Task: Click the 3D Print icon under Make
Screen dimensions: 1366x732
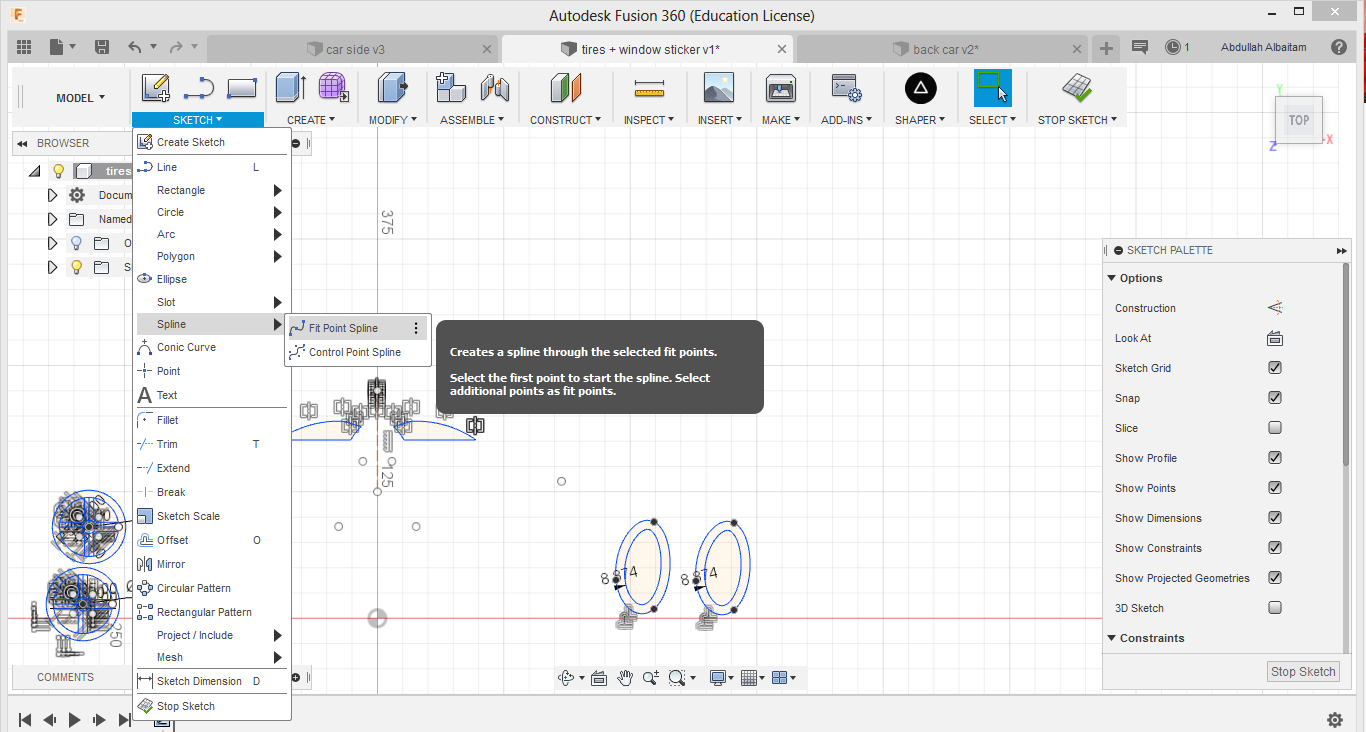Action: point(780,88)
